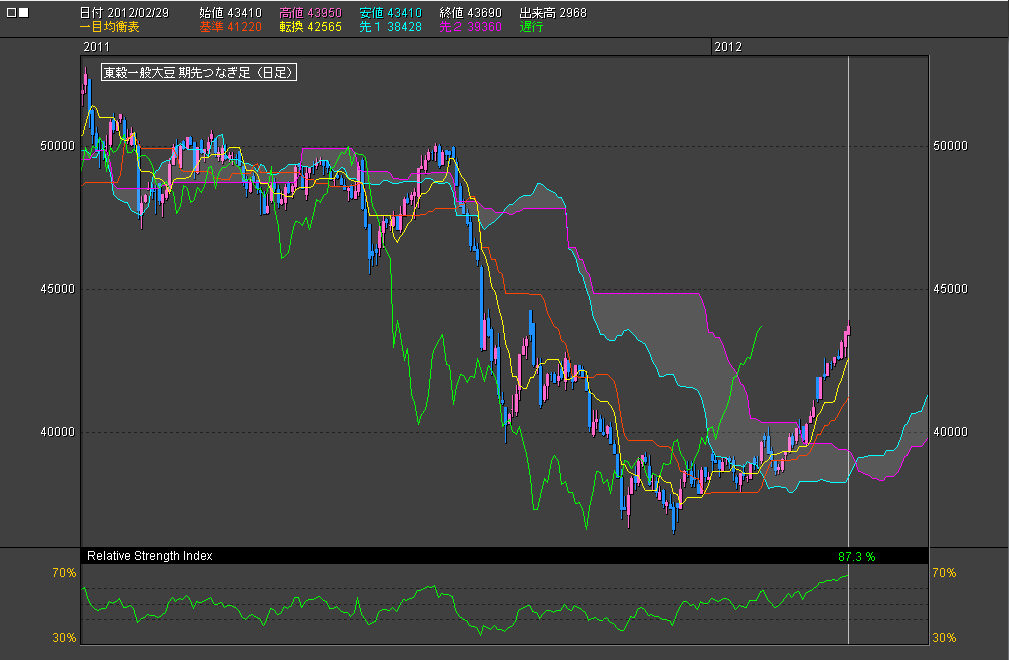Select the cyan 先1 38428 legend entry
The width and height of the screenshot is (1009, 660).
390,27
